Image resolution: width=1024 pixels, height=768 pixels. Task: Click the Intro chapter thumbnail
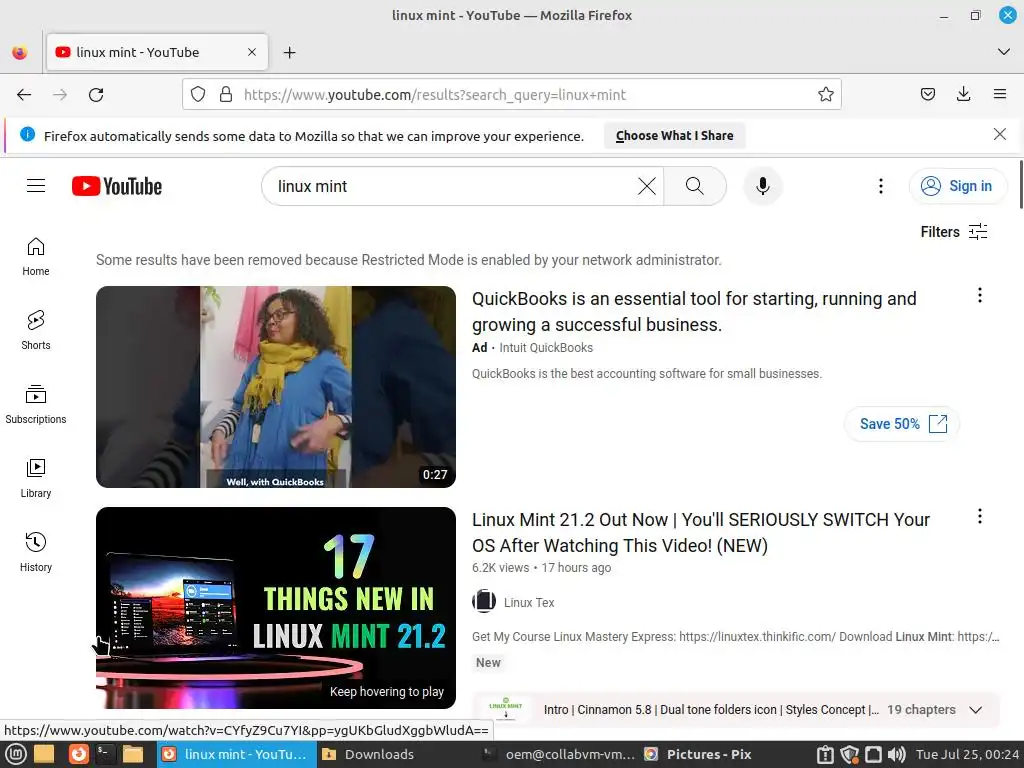[x=505, y=710]
